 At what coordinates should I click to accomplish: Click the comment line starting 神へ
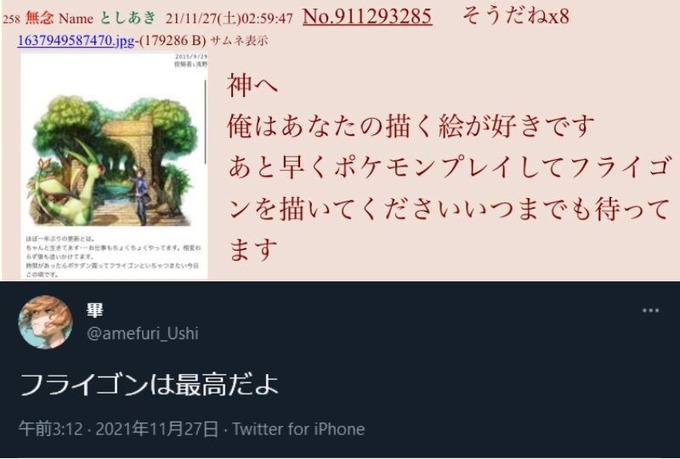(x=252, y=85)
